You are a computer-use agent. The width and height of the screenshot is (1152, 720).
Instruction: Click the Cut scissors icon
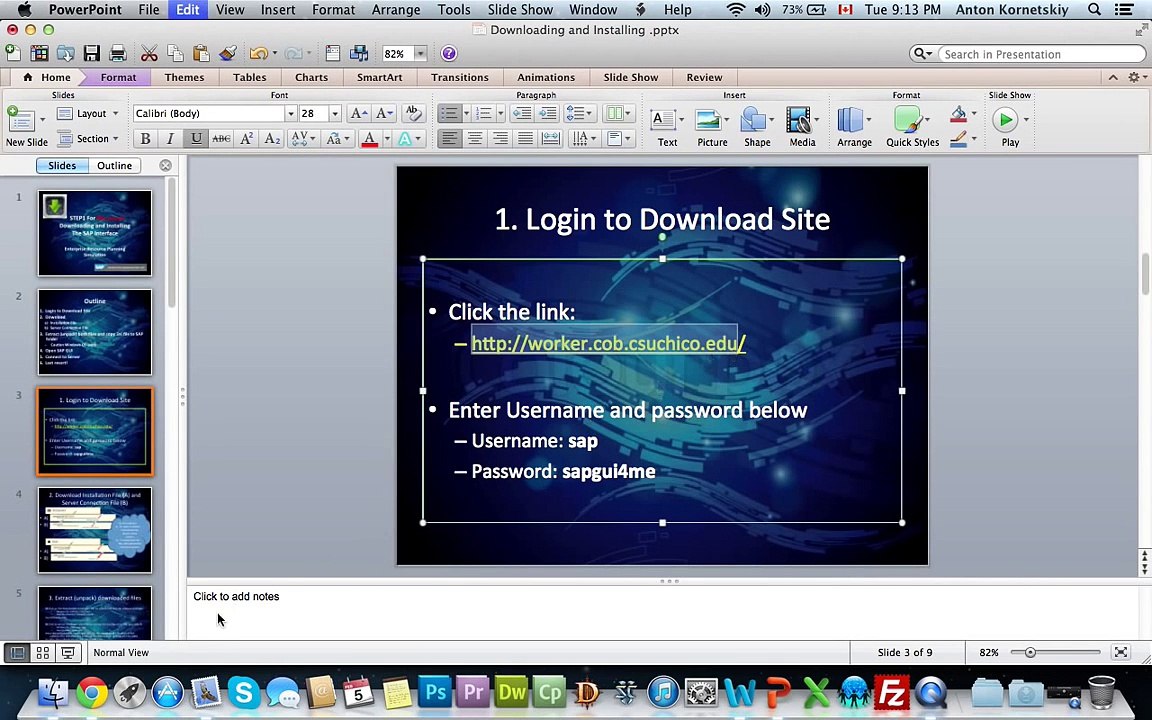(x=149, y=53)
